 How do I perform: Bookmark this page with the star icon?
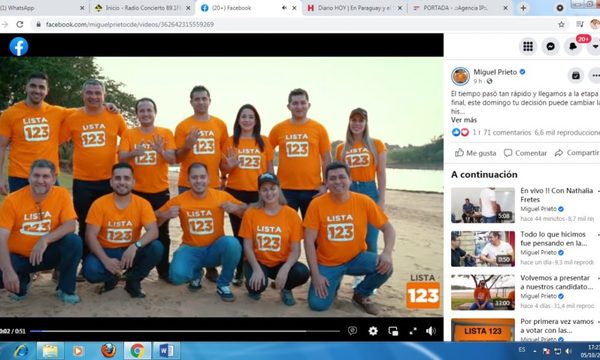tap(561, 24)
